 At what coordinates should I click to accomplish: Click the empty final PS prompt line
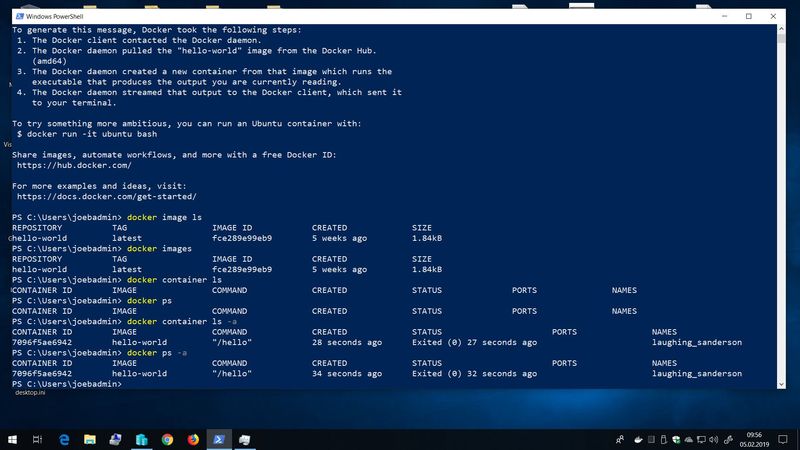tap(67, 384)
